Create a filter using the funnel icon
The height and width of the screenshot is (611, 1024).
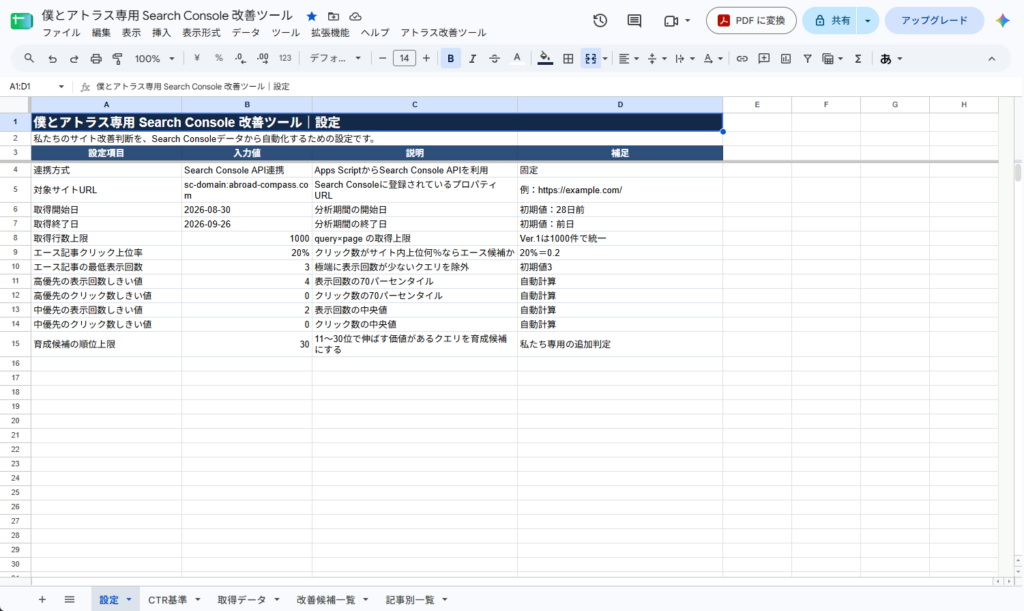[x=808, y=59]
